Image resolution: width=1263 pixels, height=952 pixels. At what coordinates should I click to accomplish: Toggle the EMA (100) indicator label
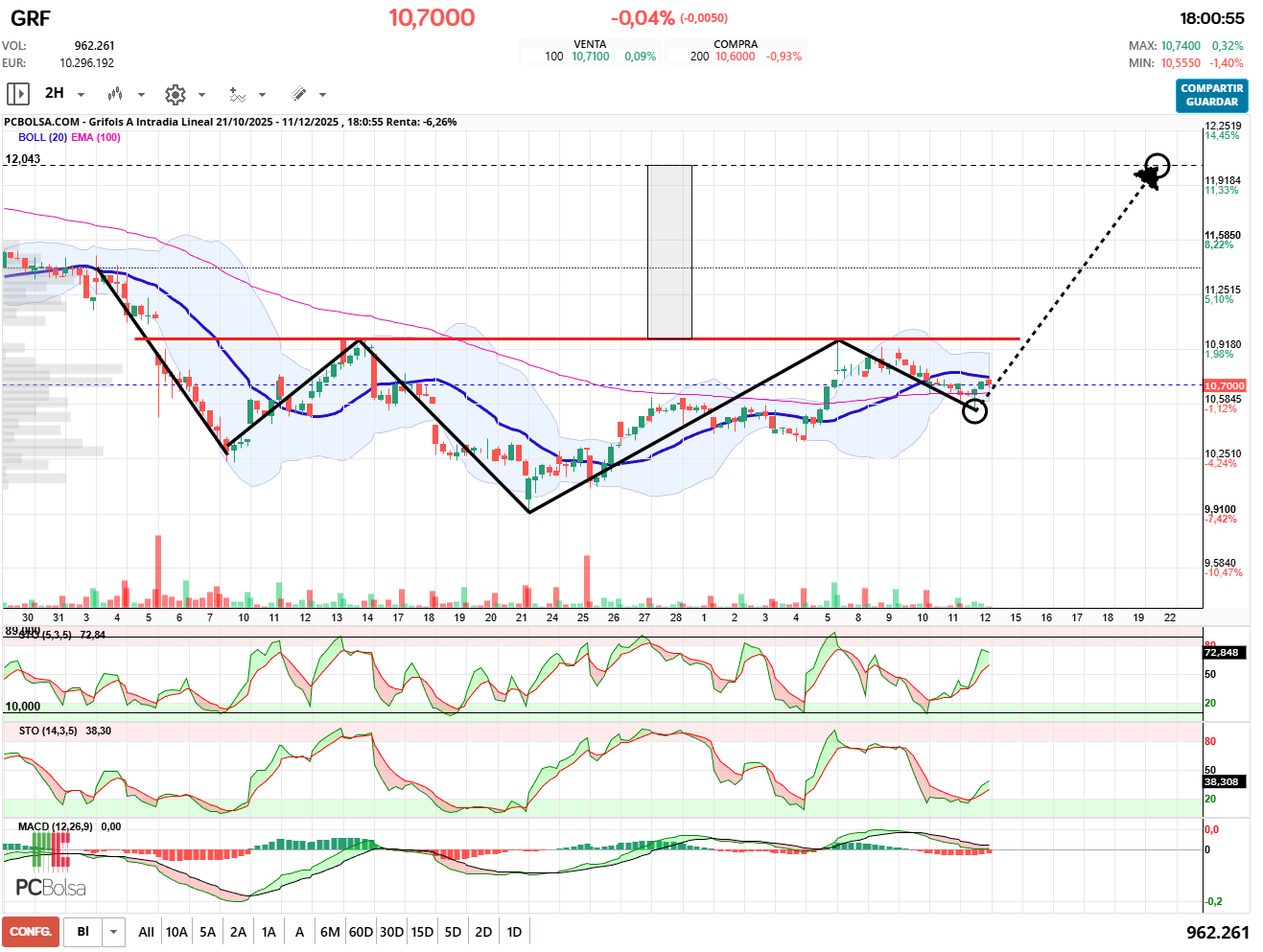click(x=96, y=137)
